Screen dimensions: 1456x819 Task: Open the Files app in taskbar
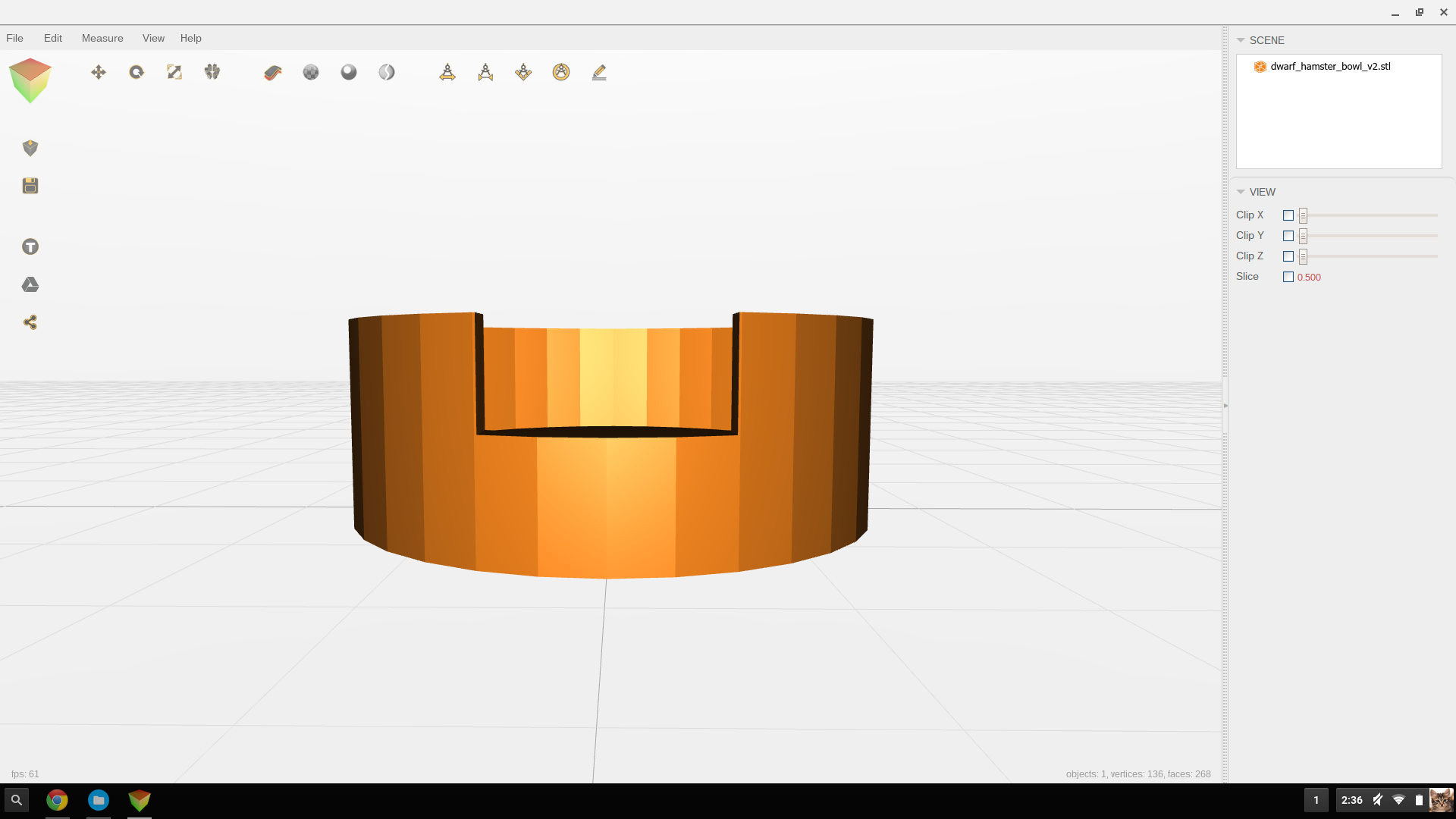99,800
